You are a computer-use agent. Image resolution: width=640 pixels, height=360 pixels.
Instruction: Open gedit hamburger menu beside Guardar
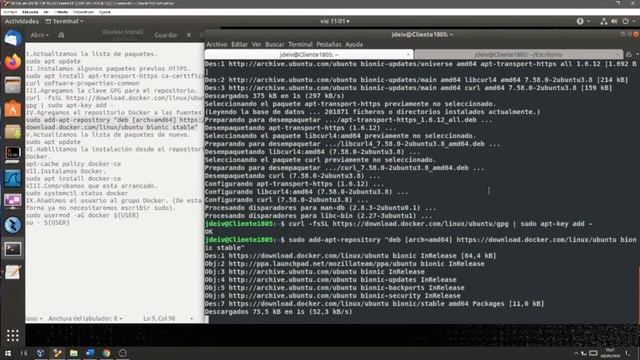click(189, 35)
